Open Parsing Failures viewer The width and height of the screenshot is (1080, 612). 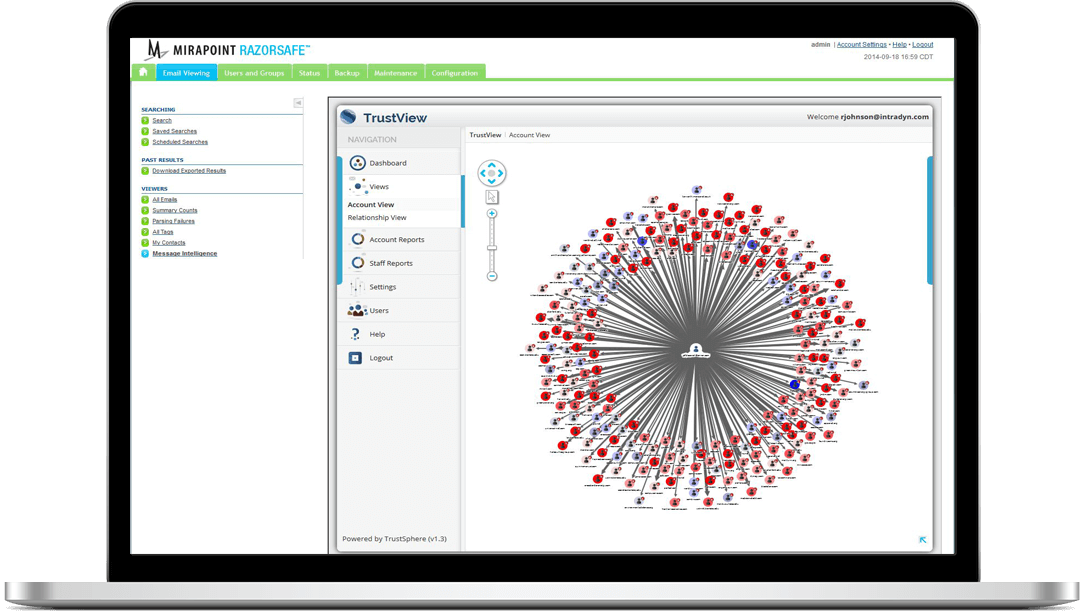173,222
